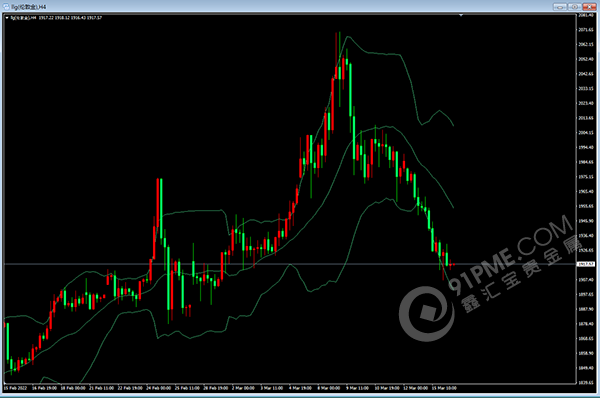Screen dimensions: 600x398
Task: Close the chart window
Action: pyautogui.click(x=589, y=7)
